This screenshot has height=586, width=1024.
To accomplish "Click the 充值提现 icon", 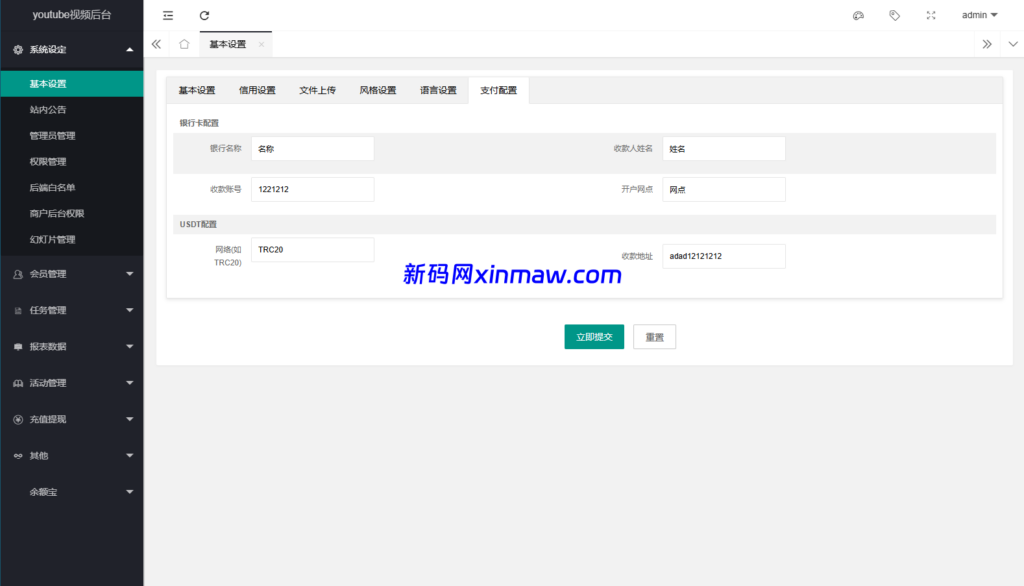I will point(18,419).
